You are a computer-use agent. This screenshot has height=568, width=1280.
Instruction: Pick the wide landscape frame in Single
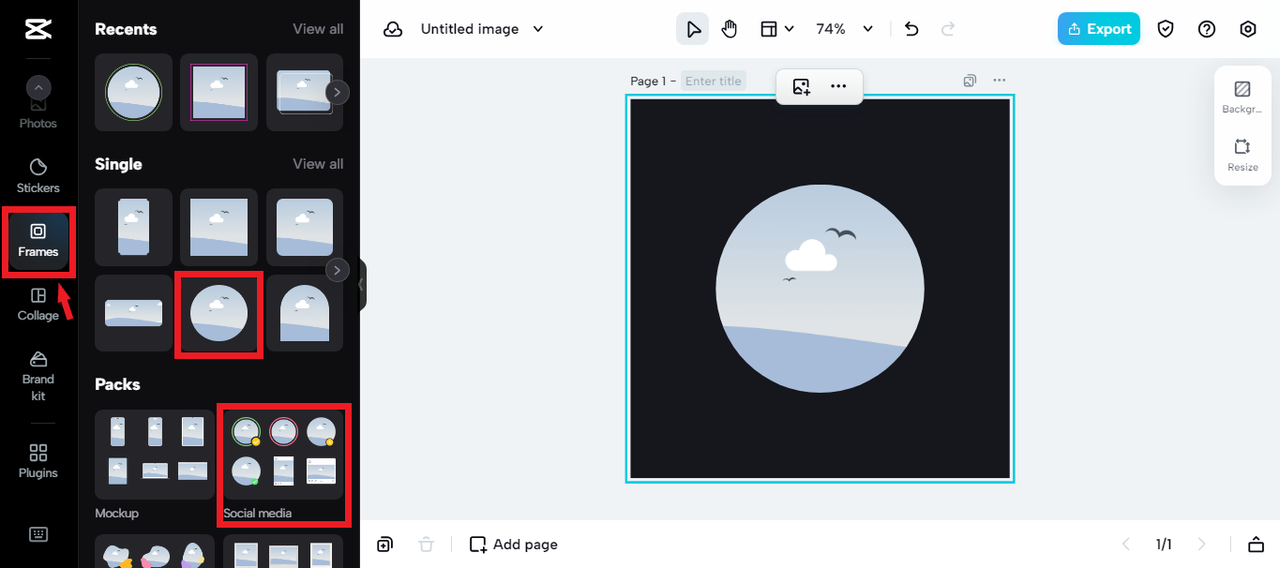[133, 313]
